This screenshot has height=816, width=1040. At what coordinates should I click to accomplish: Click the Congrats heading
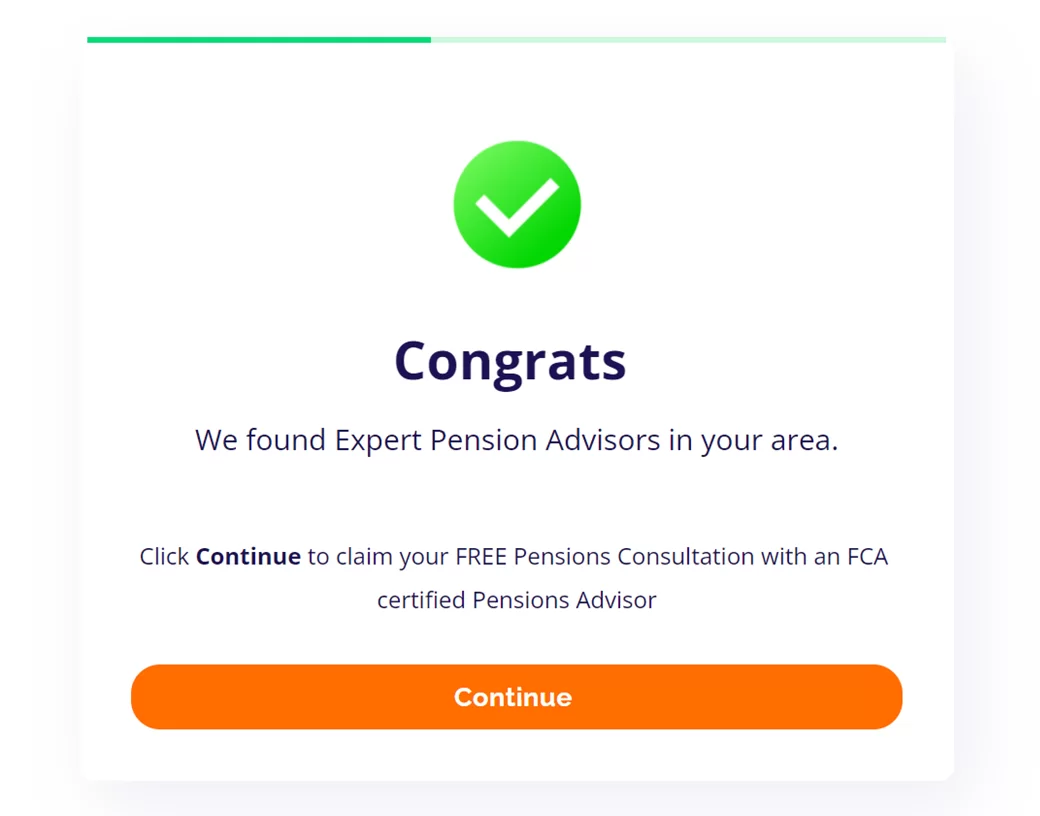[x=510, y=360]
